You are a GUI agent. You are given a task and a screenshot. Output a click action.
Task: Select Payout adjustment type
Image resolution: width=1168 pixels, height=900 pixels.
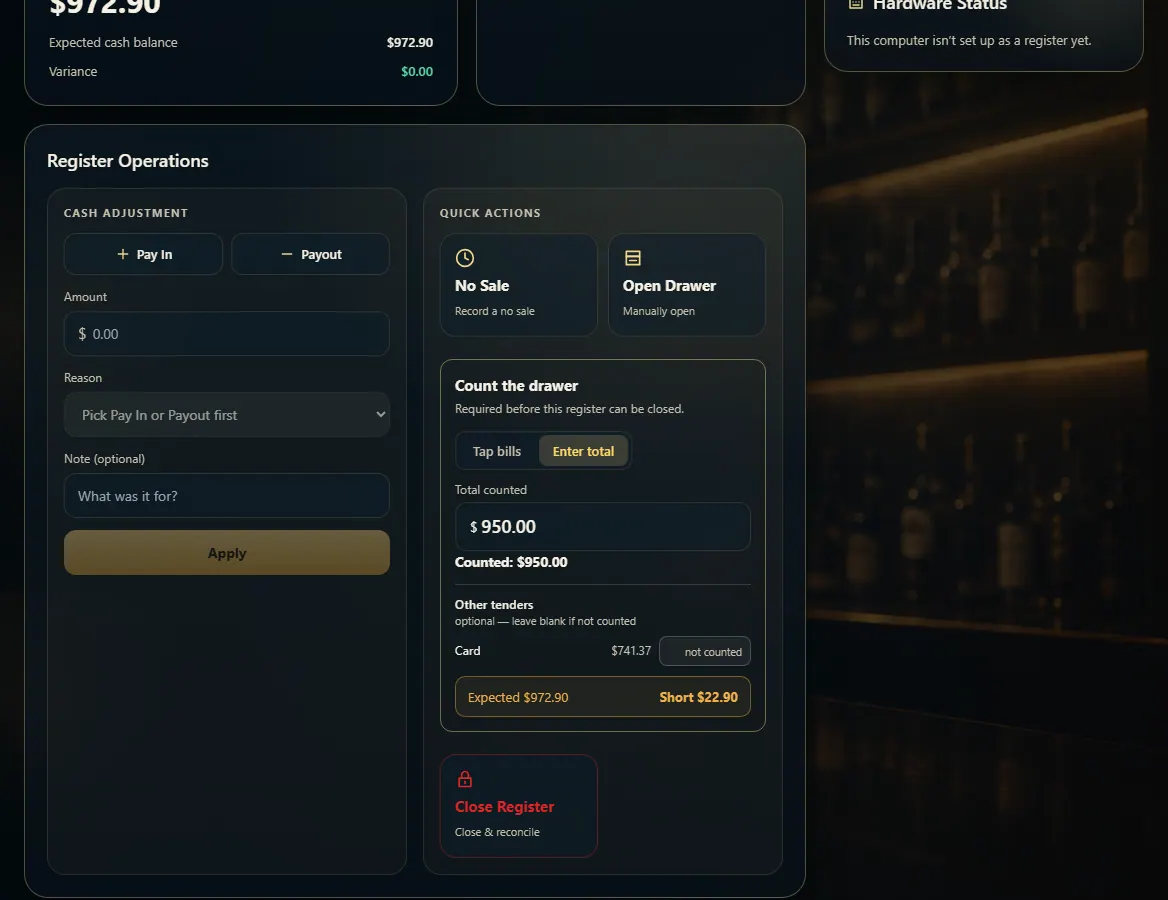(x=311, y=254)
